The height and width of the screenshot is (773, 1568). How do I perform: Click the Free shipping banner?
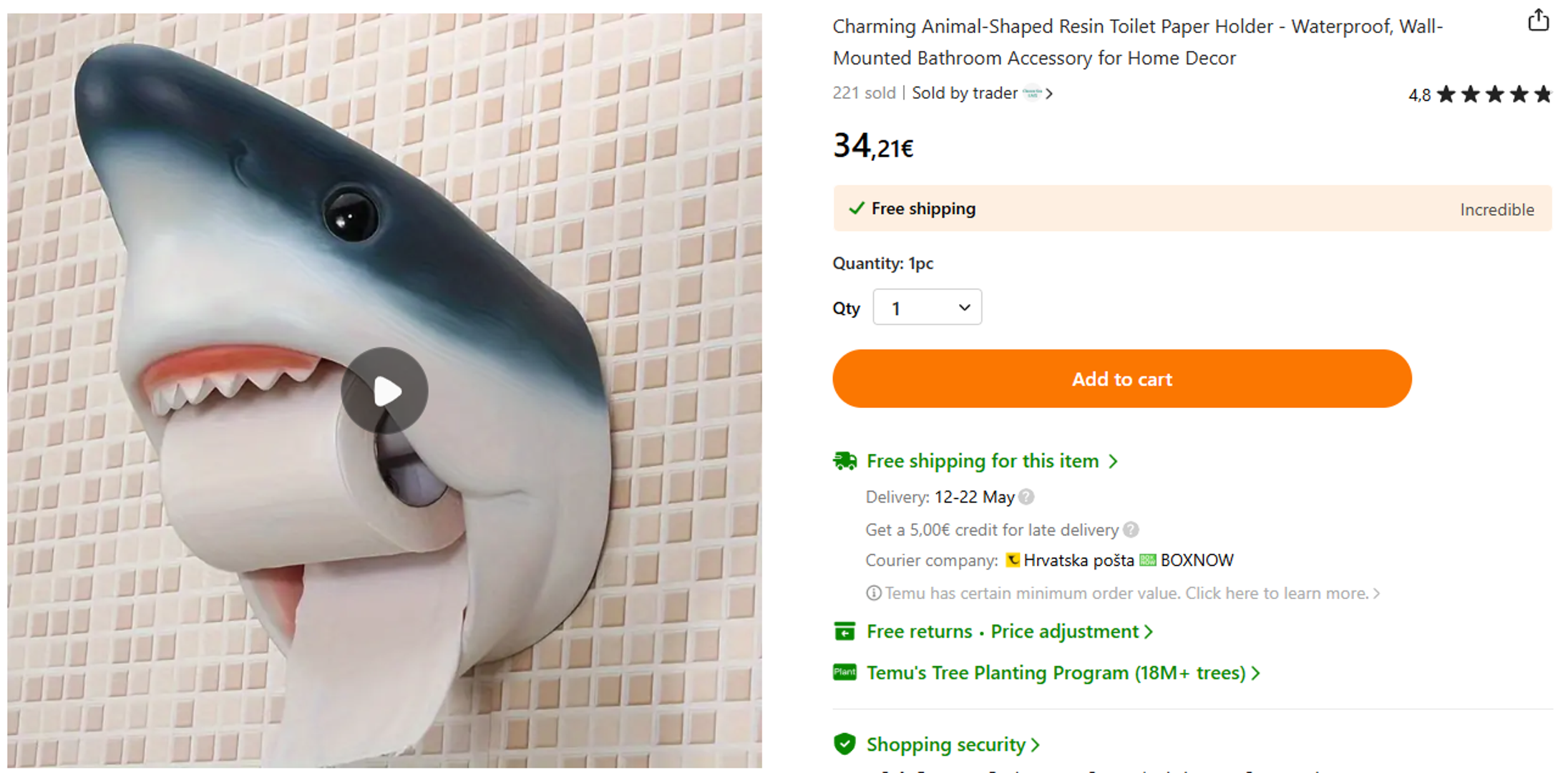tap(1192, 209)
